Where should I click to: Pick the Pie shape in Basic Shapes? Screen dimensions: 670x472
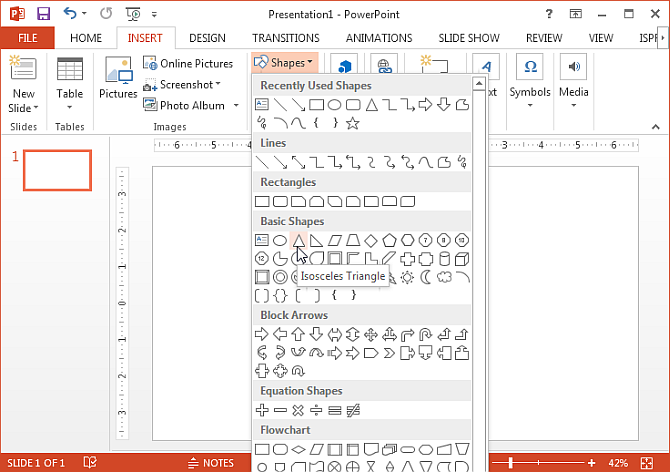click(280, 259)
